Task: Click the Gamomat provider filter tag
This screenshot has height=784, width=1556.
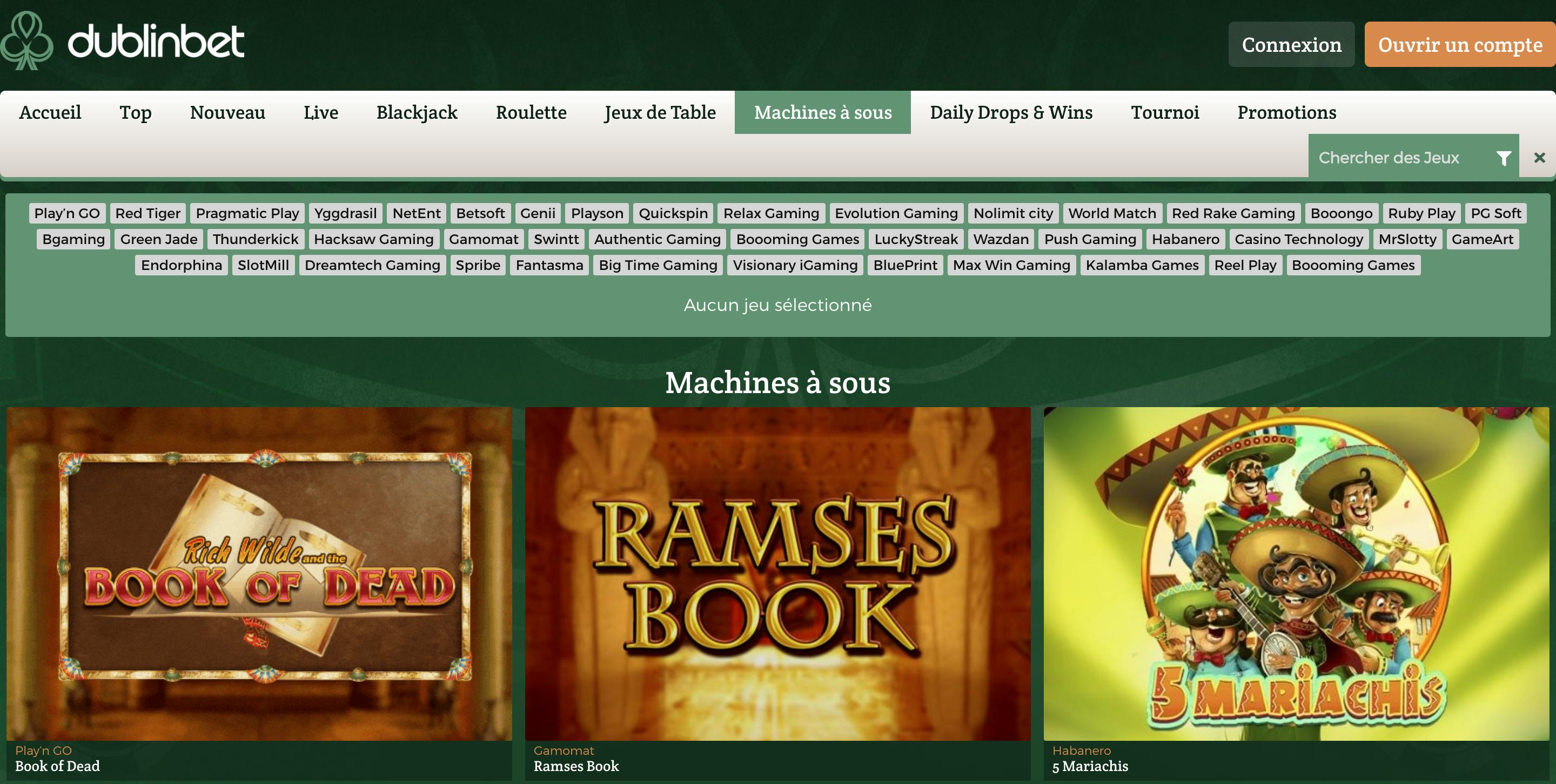Action: tap(483, 239)
